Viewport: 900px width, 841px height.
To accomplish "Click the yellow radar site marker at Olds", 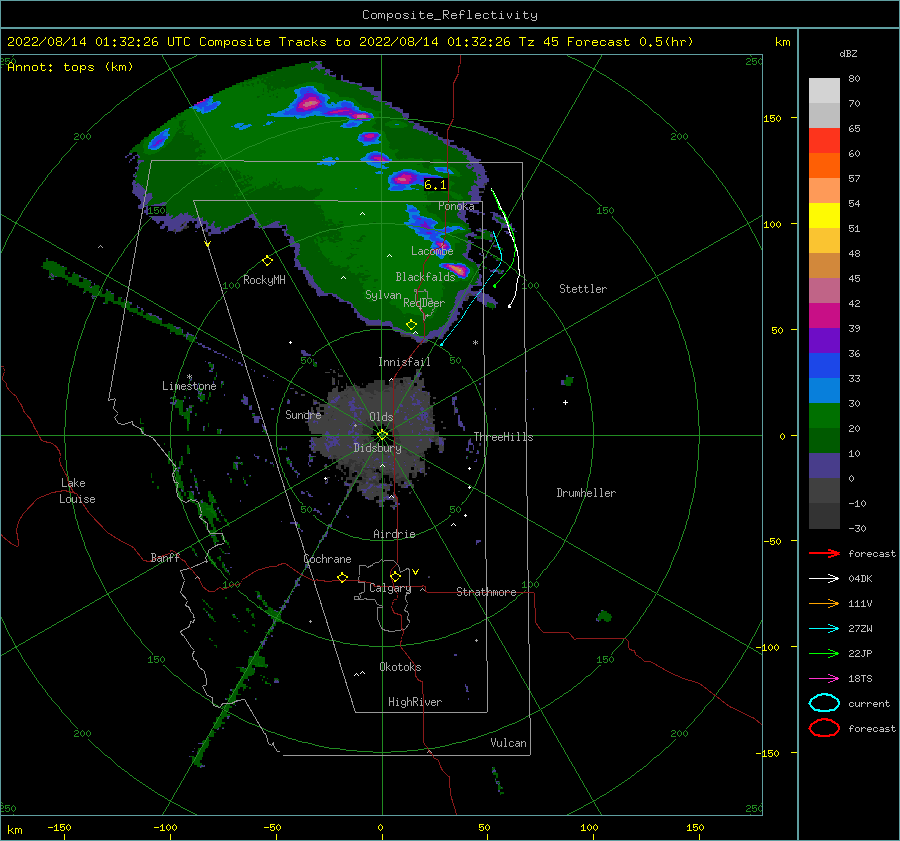I will (382, 435).
